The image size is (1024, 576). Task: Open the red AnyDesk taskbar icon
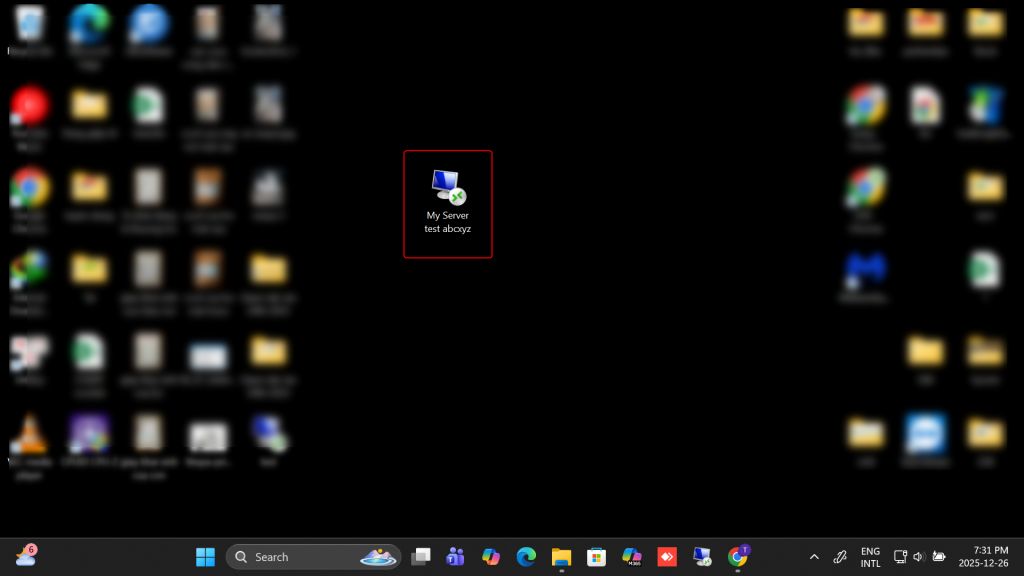point(667,557)
